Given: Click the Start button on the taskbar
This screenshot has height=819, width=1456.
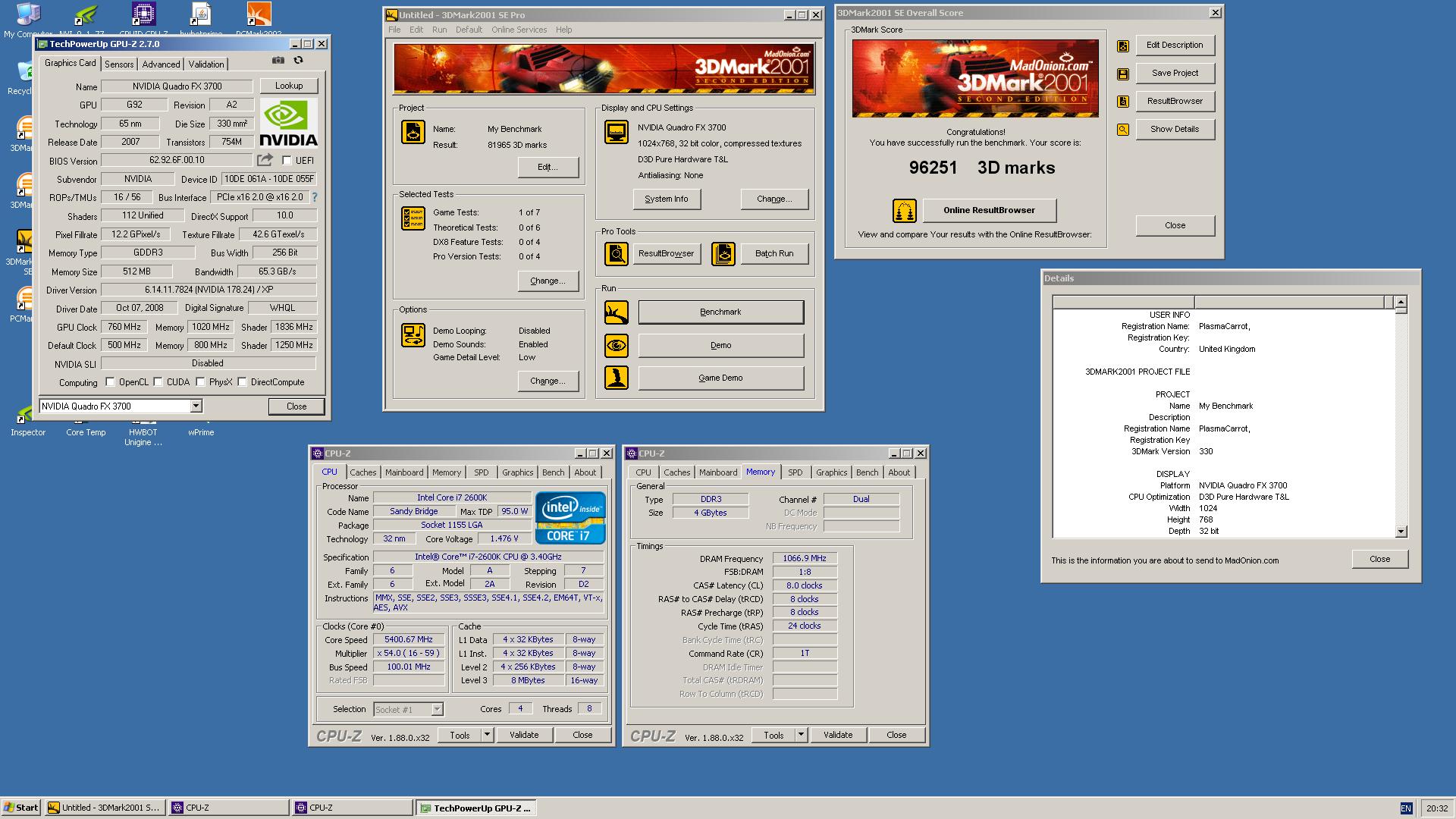Looking at the screenshot, I should click(21, 808).
